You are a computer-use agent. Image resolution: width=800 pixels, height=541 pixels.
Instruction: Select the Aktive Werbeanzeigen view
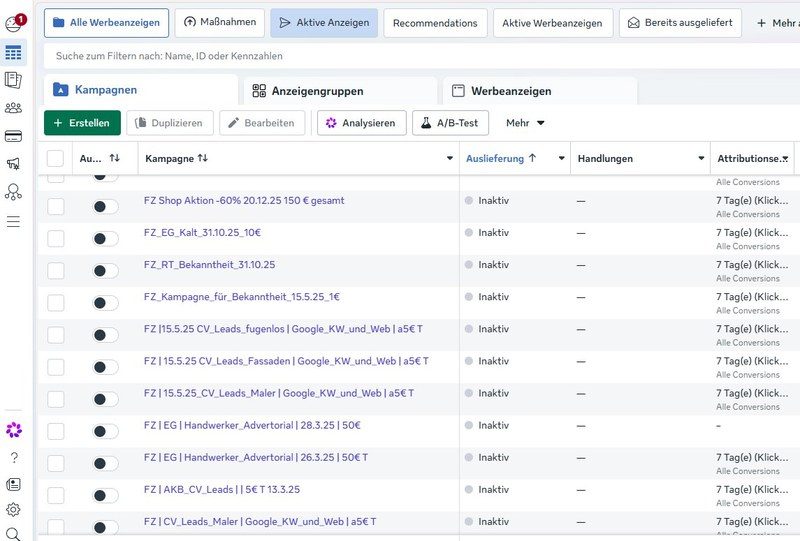[x=553, y=23]
